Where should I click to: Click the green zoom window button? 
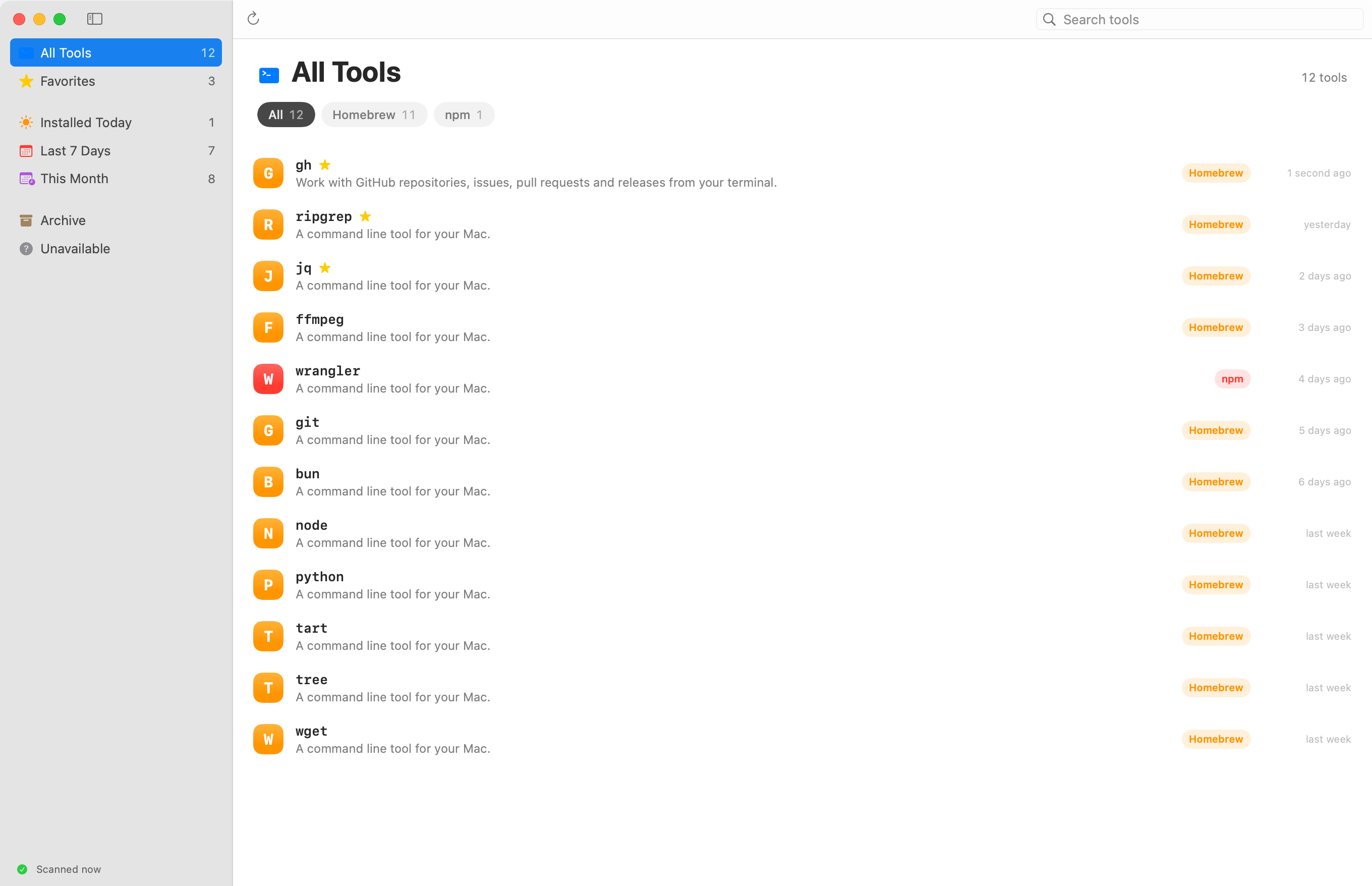(x=60, y=19)
